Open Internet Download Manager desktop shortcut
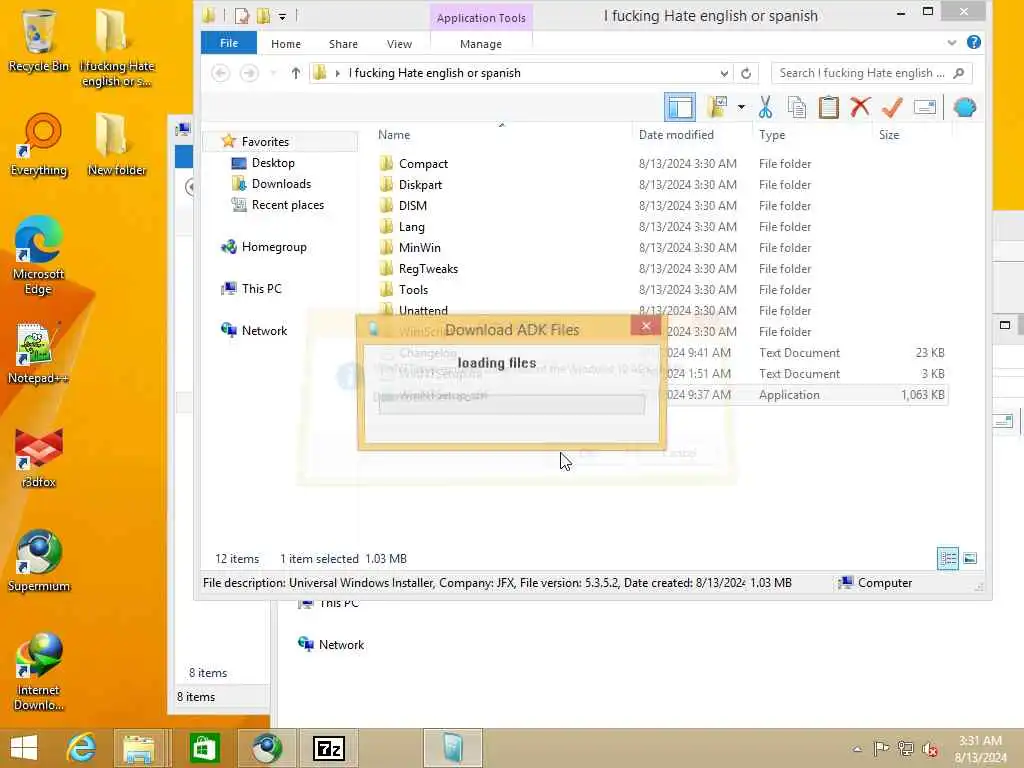The height and width of the screenshot is (768, 1024). 39,671
